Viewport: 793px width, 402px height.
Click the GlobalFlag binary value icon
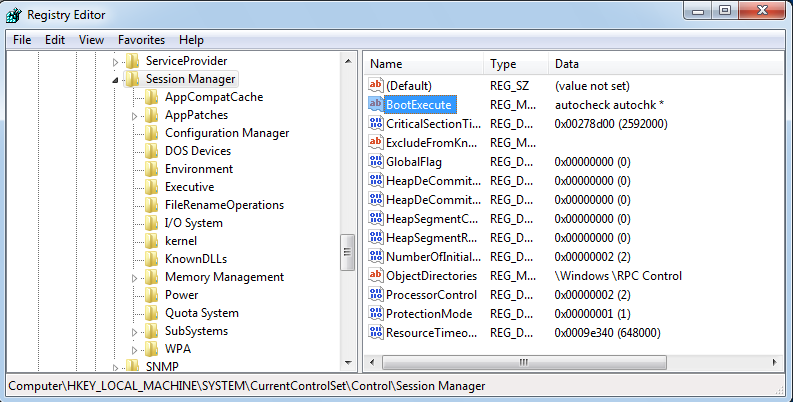(376, 161)
